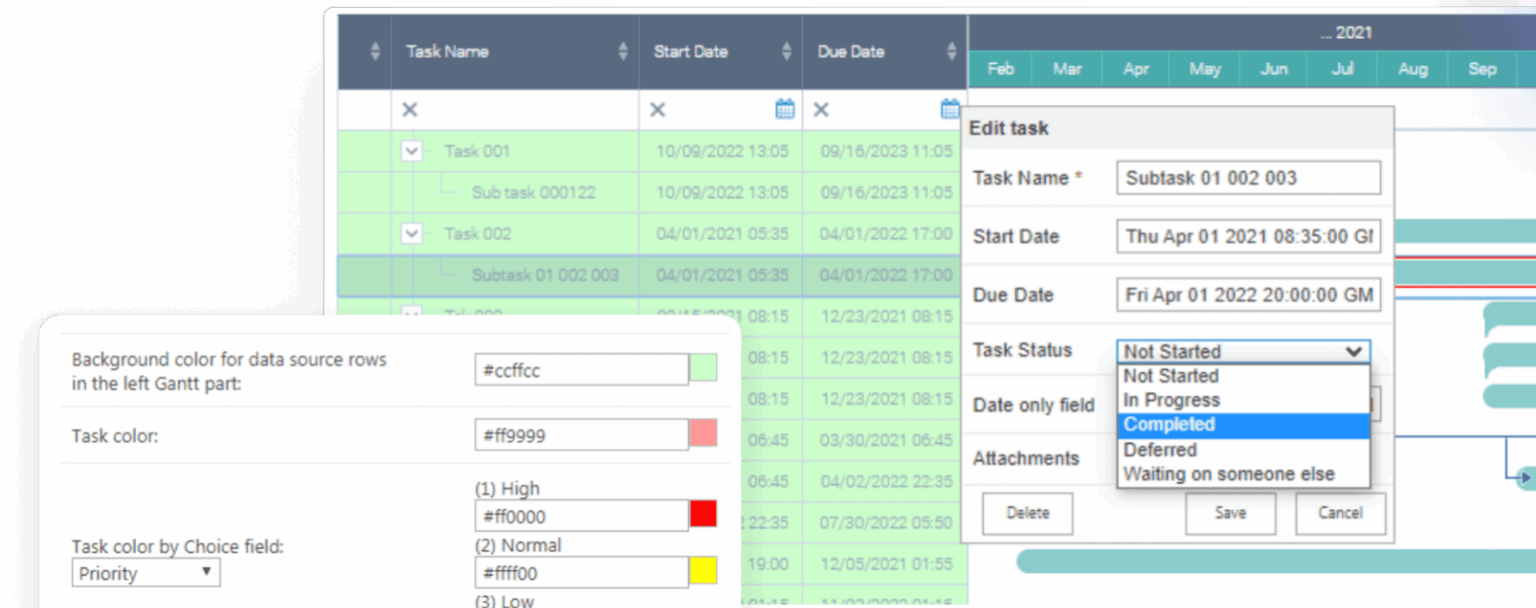Collapse the Task 002 subtask list
This screenshot has height=608, width=1536.
coord(414,233)
